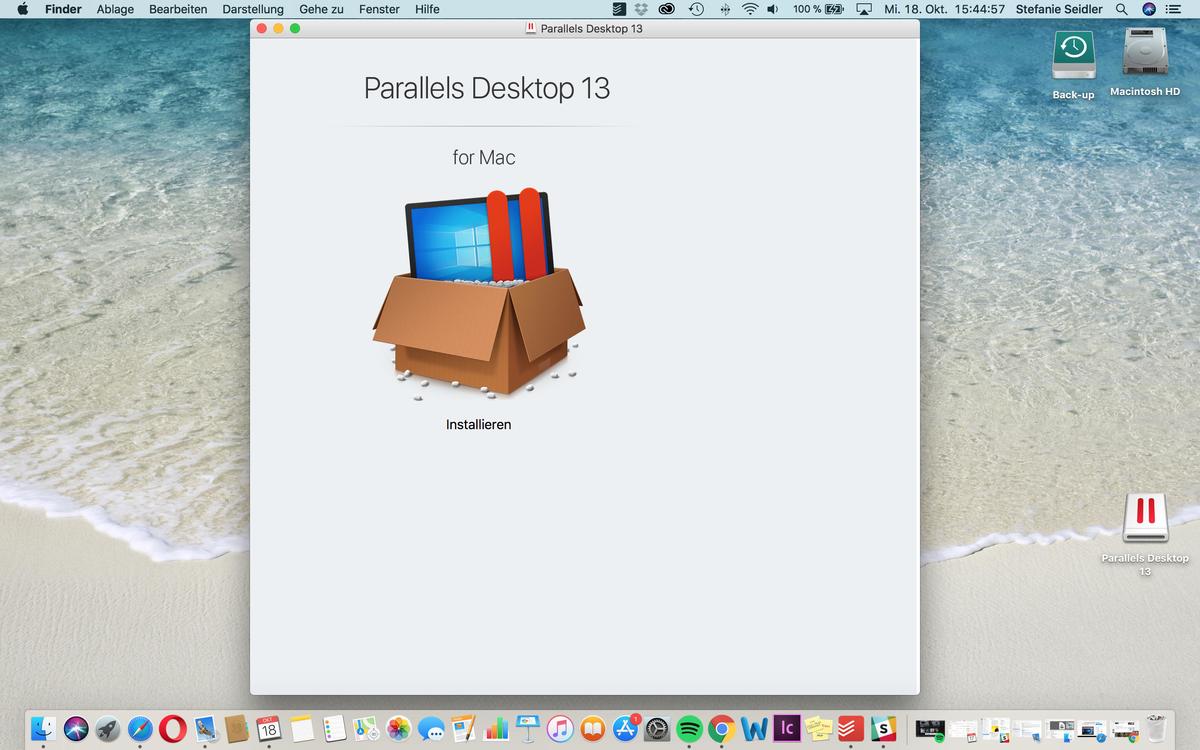Image resolution: width=1200 pixels, height=750 pixels.
Task: Open Finder from the Dock
Action: (43, 729)
